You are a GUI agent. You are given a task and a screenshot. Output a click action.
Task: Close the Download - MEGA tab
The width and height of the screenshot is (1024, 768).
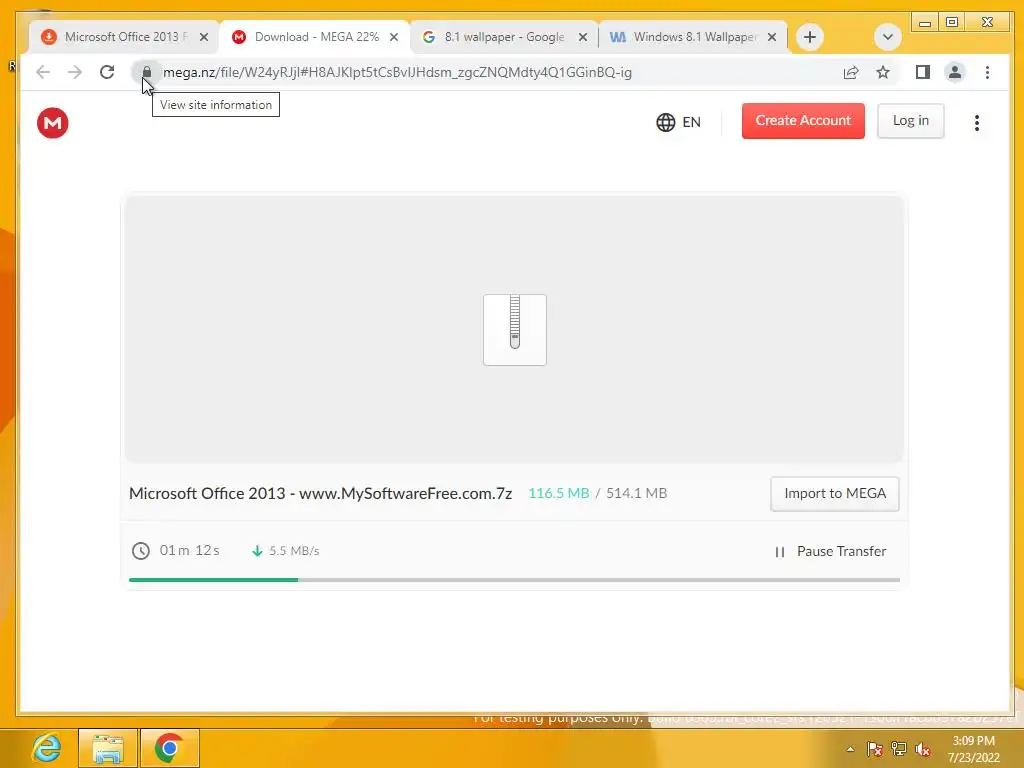pos(394,37)
